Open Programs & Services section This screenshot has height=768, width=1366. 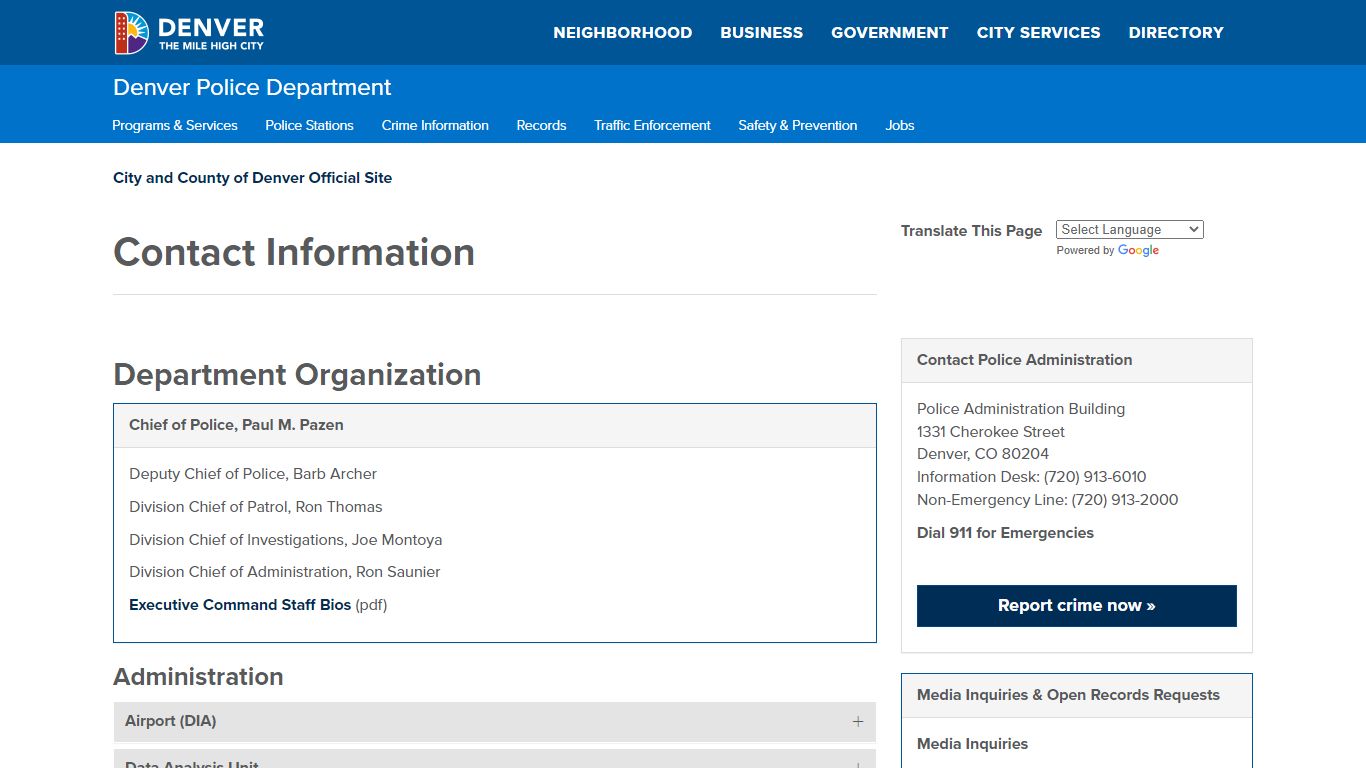175,125
